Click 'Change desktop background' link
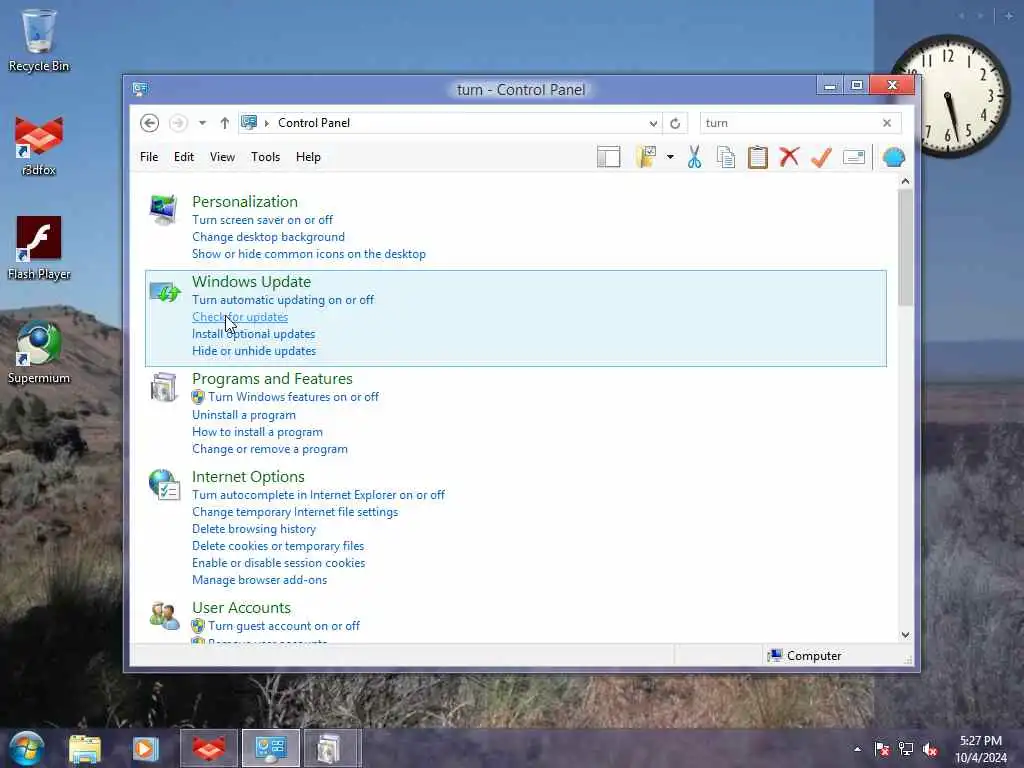 pyautogui.click(x=268, y=237)
